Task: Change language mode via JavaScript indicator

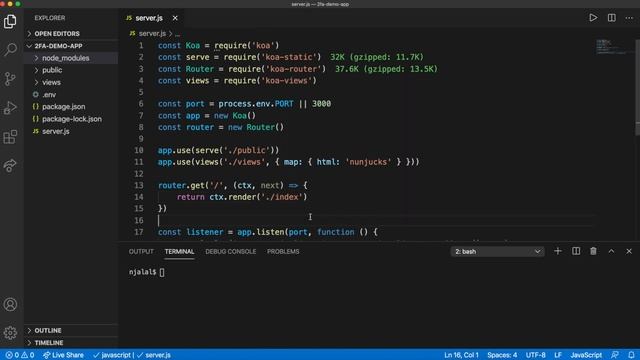Action: (x=586, y=355)
